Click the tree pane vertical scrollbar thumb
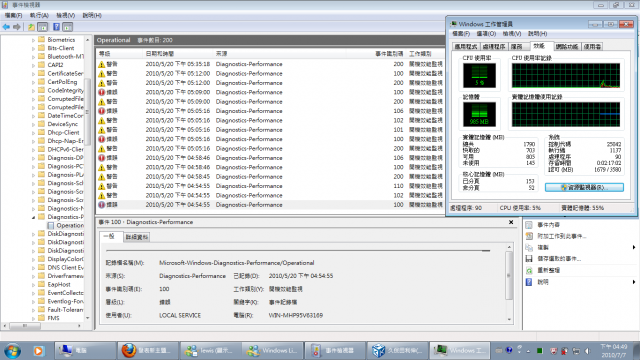 coord(87,111)
